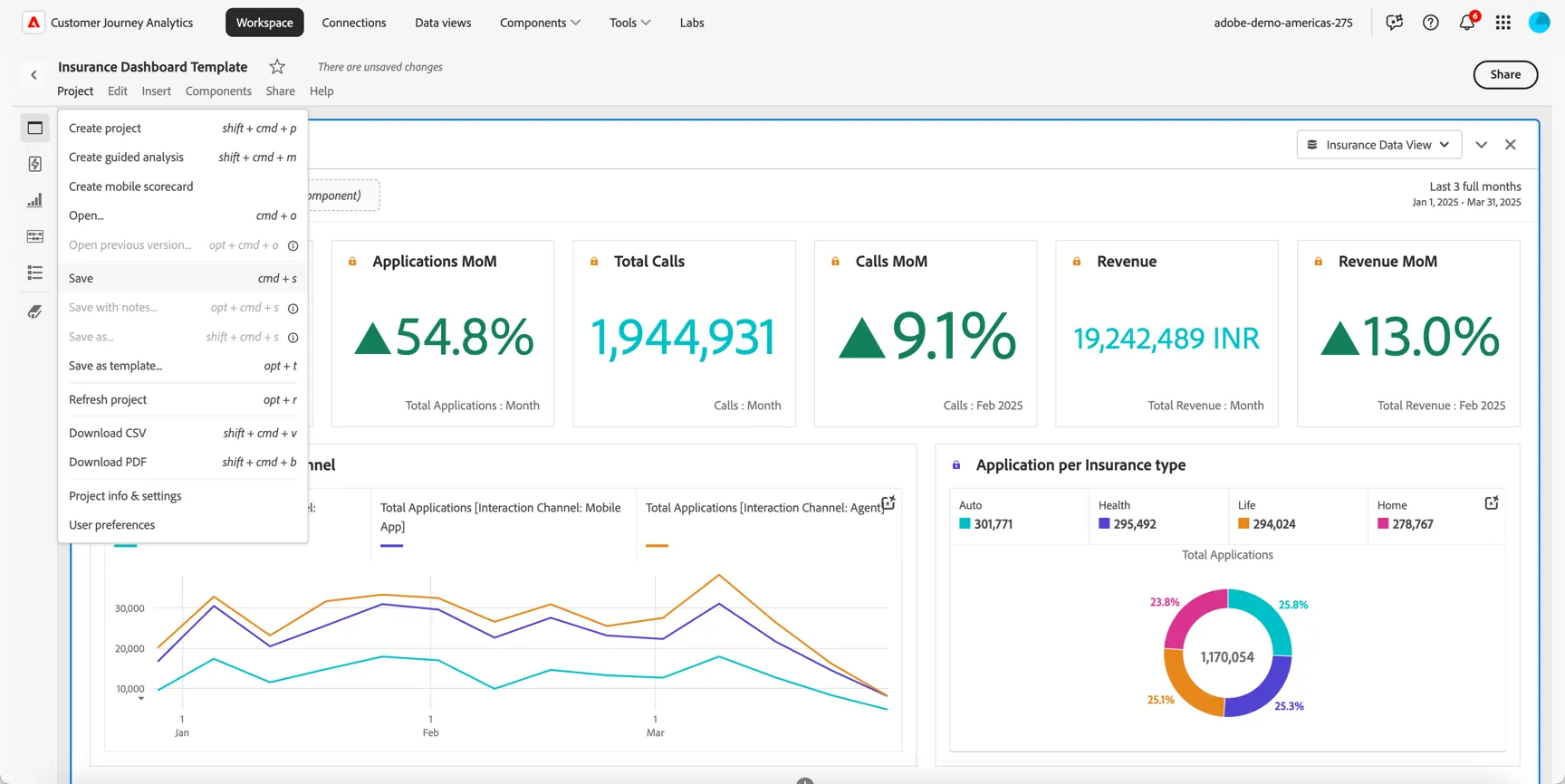Close the panel with the X button
Screen dimensions: 1565x784
point(1511,145)
